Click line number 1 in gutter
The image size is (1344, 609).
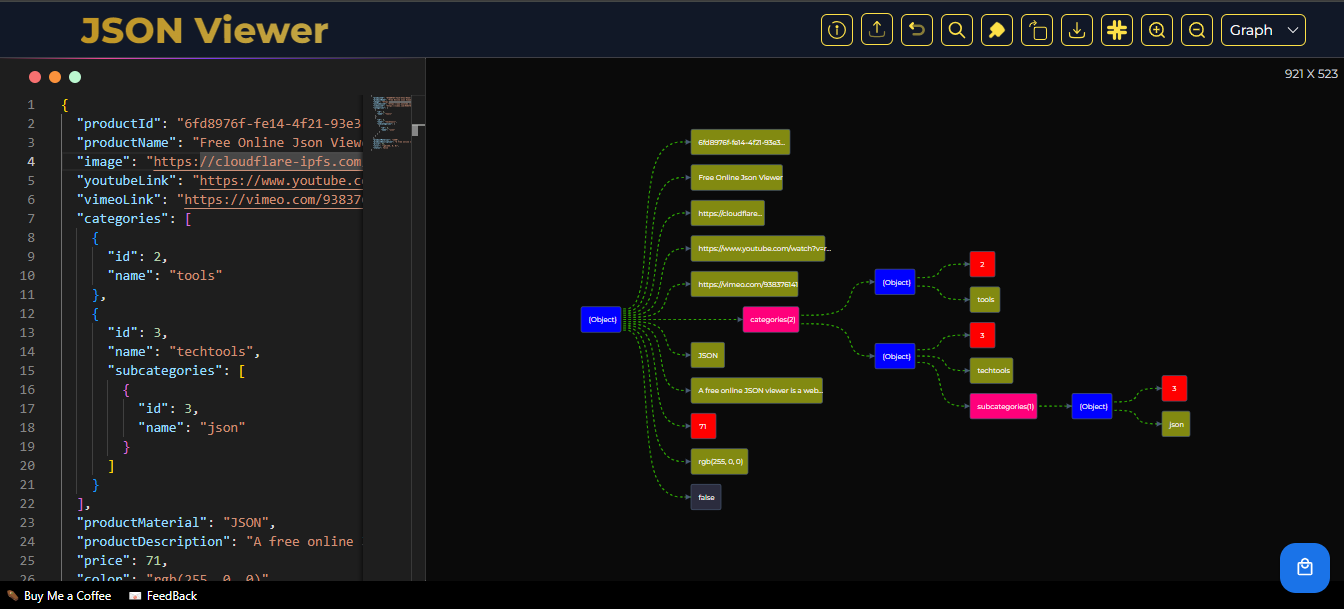[31, 104]
